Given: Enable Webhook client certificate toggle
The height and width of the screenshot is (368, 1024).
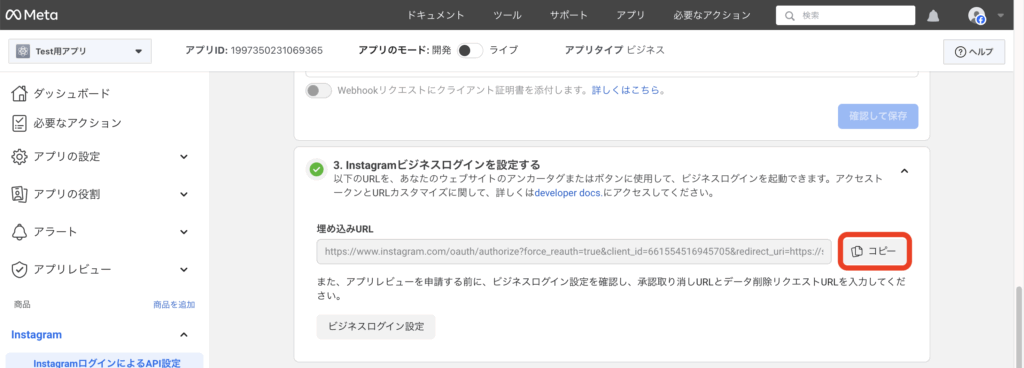Looking at the screenshot, I should [x=319, y=91].
